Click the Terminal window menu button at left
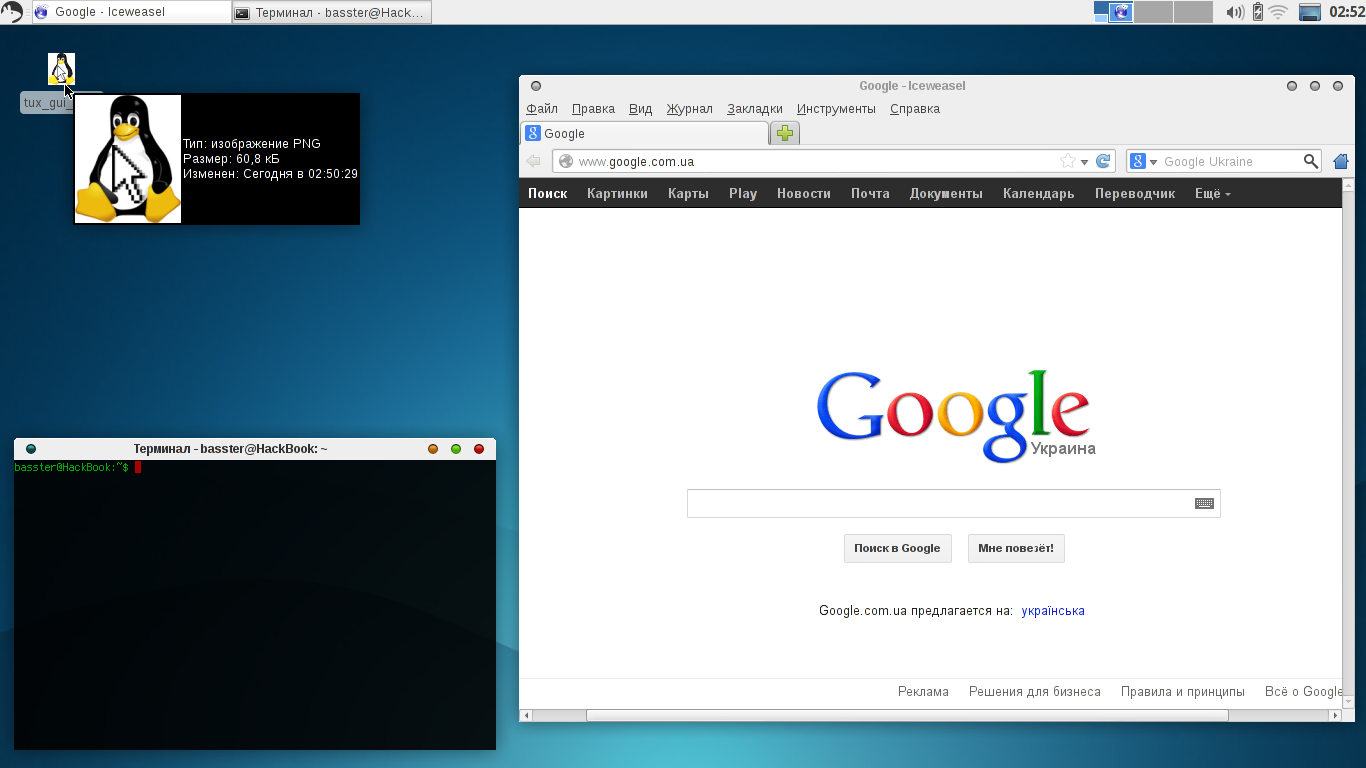The height and width of the screenshot is (768, 1366). 31,449
